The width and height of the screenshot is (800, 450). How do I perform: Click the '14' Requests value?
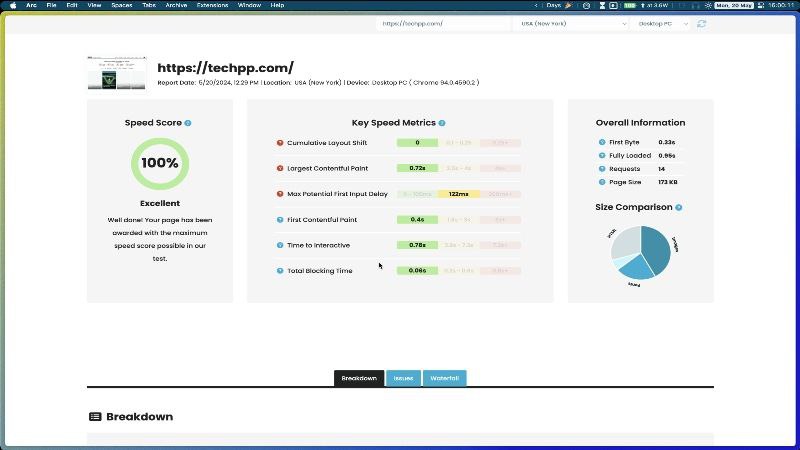[x=661, y=169]
